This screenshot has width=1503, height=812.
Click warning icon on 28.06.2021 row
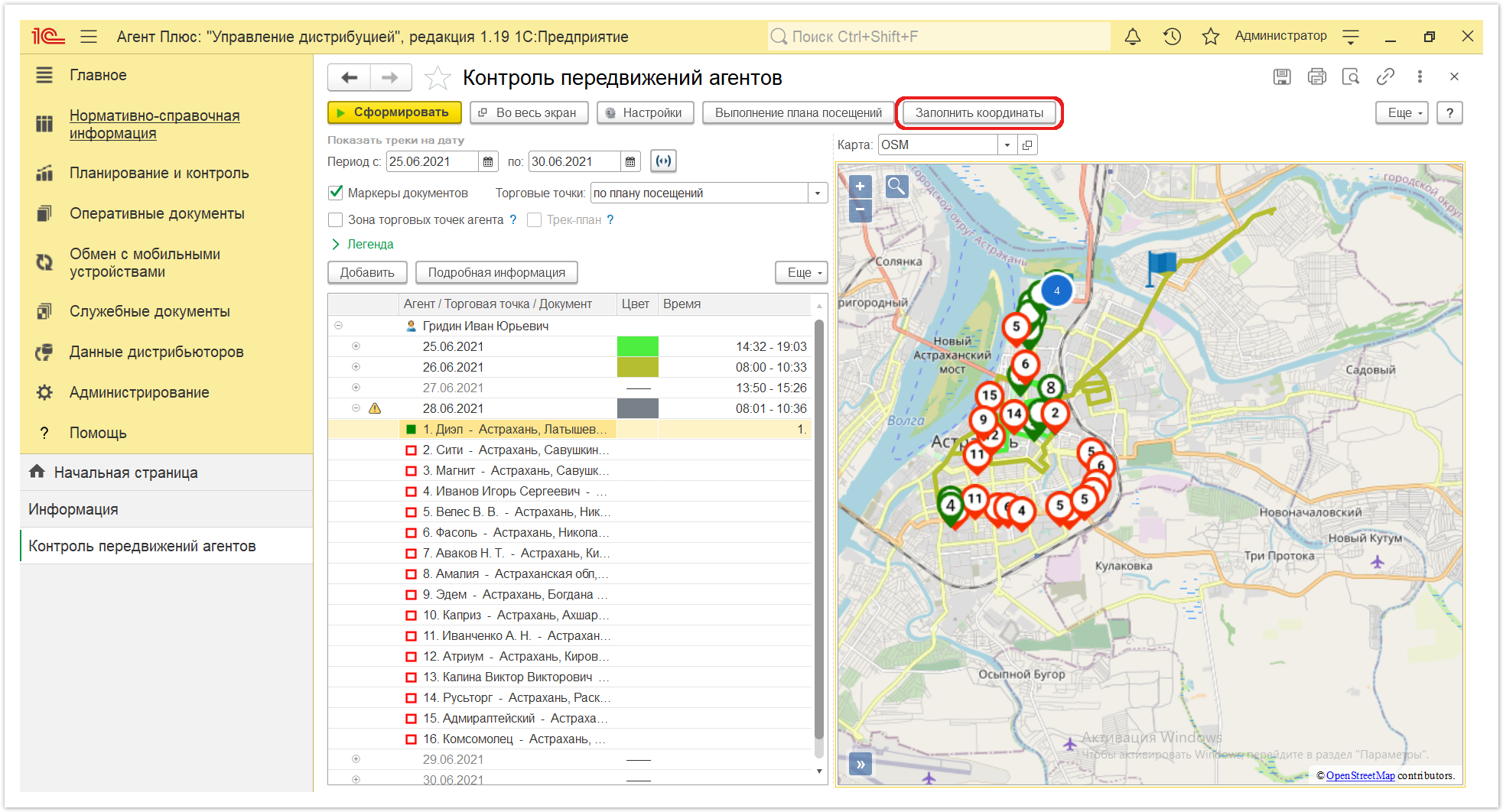tap(375, 408)
